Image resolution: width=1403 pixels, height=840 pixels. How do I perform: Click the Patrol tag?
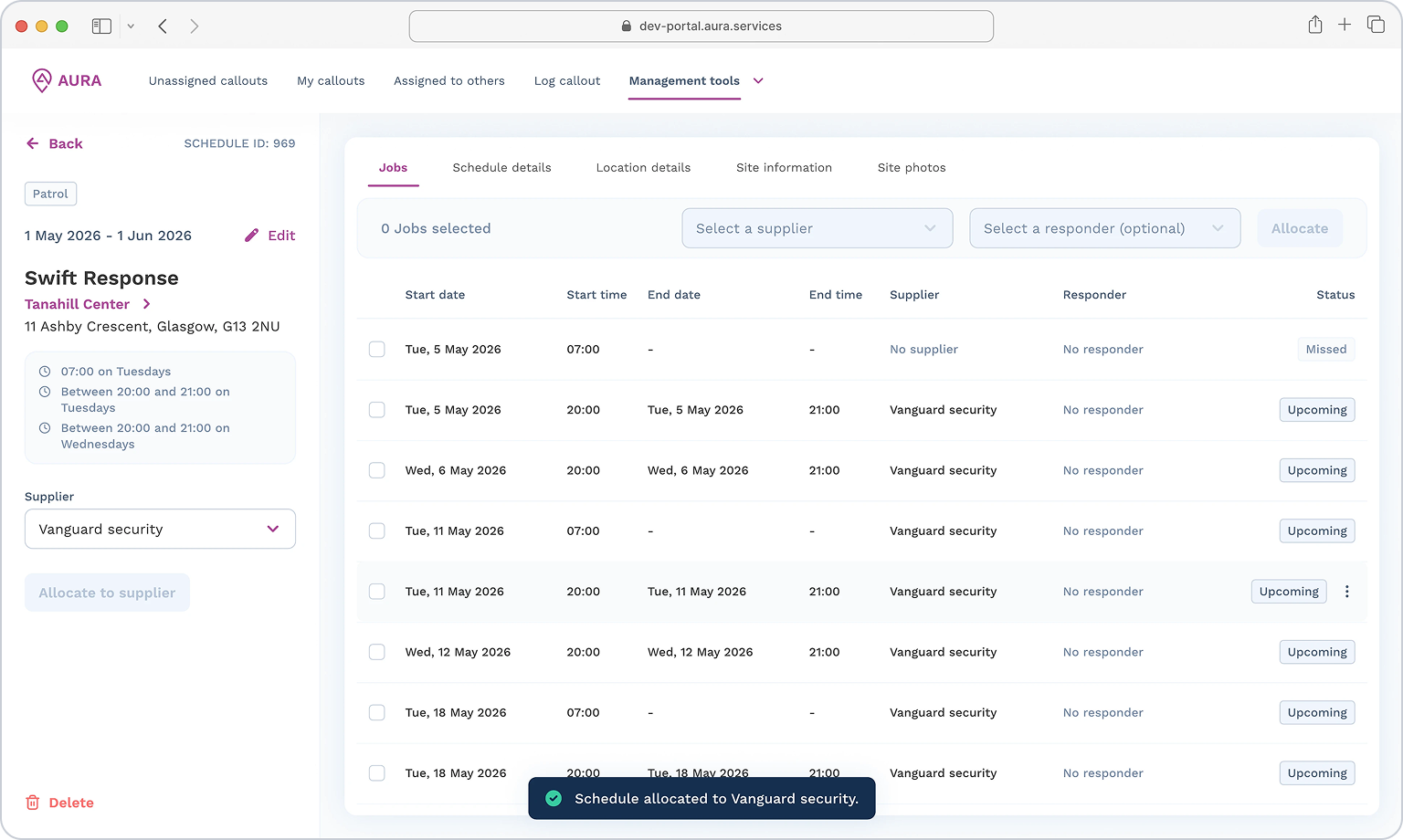(50, 194)
